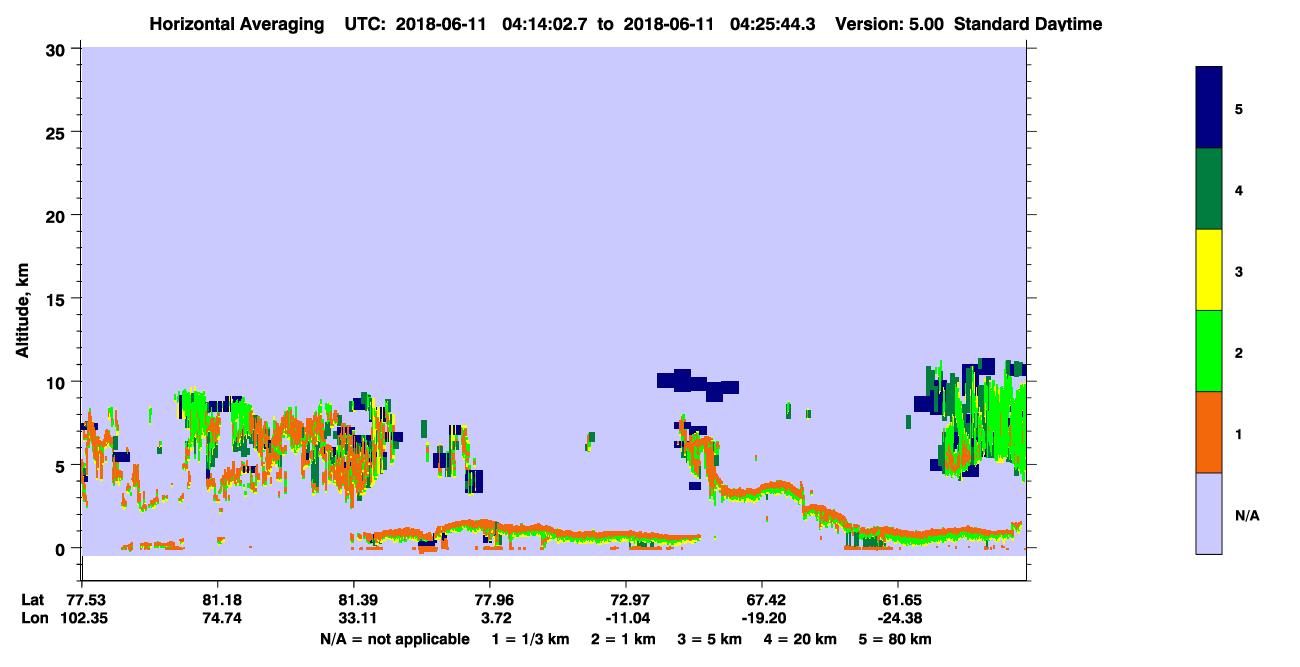Click the 'Version: 5.00' text
This screenshot has height=667, width=1300.
(889, 23)
